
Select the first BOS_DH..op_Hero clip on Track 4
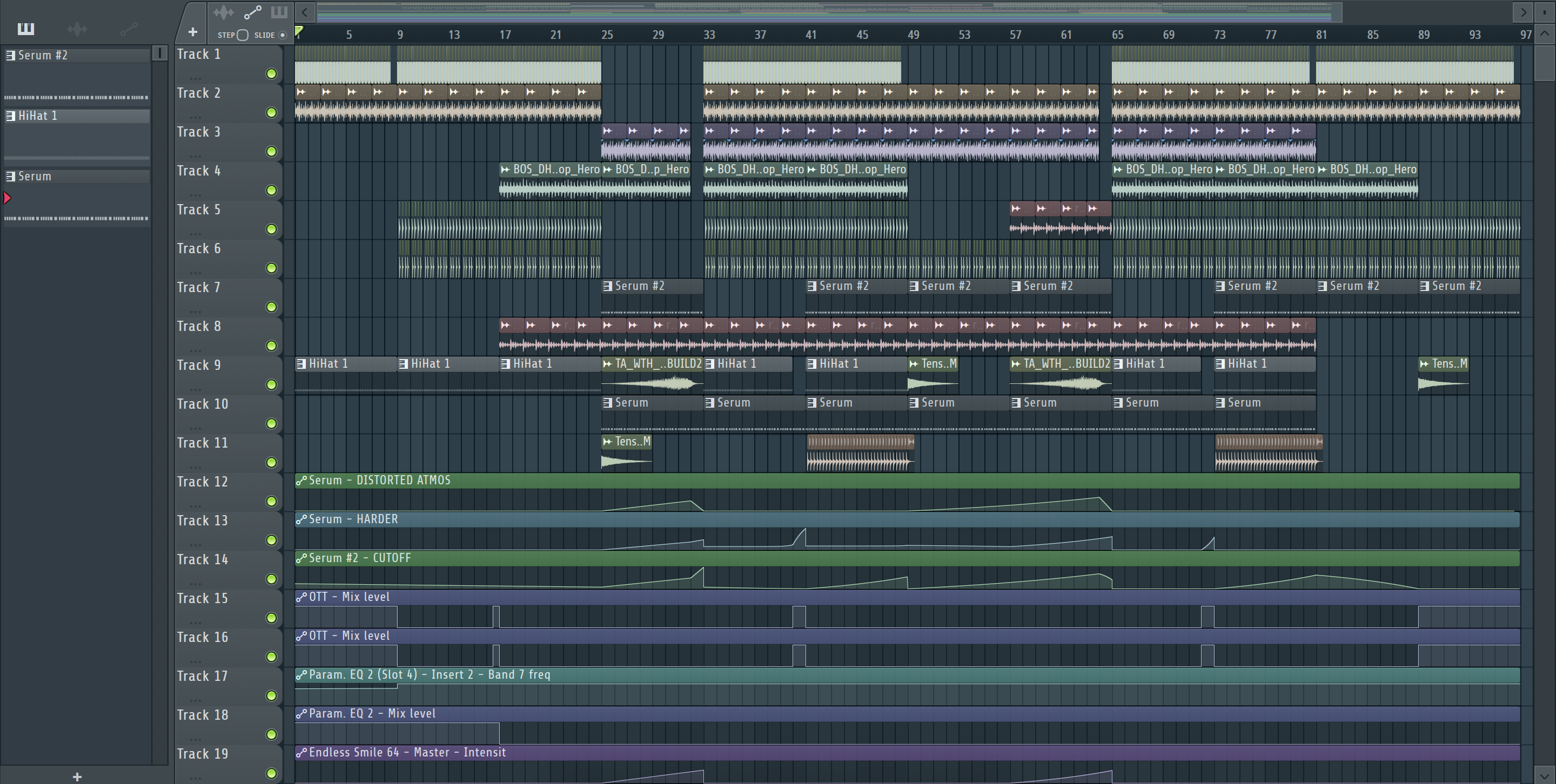[549, 181]
